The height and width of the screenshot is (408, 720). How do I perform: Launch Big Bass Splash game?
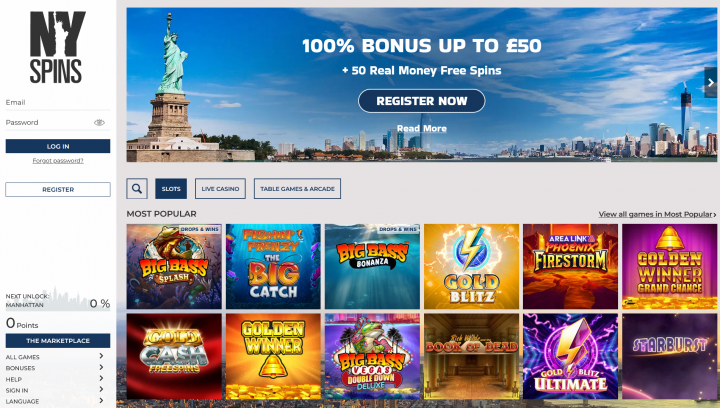[x=174, y=266]
